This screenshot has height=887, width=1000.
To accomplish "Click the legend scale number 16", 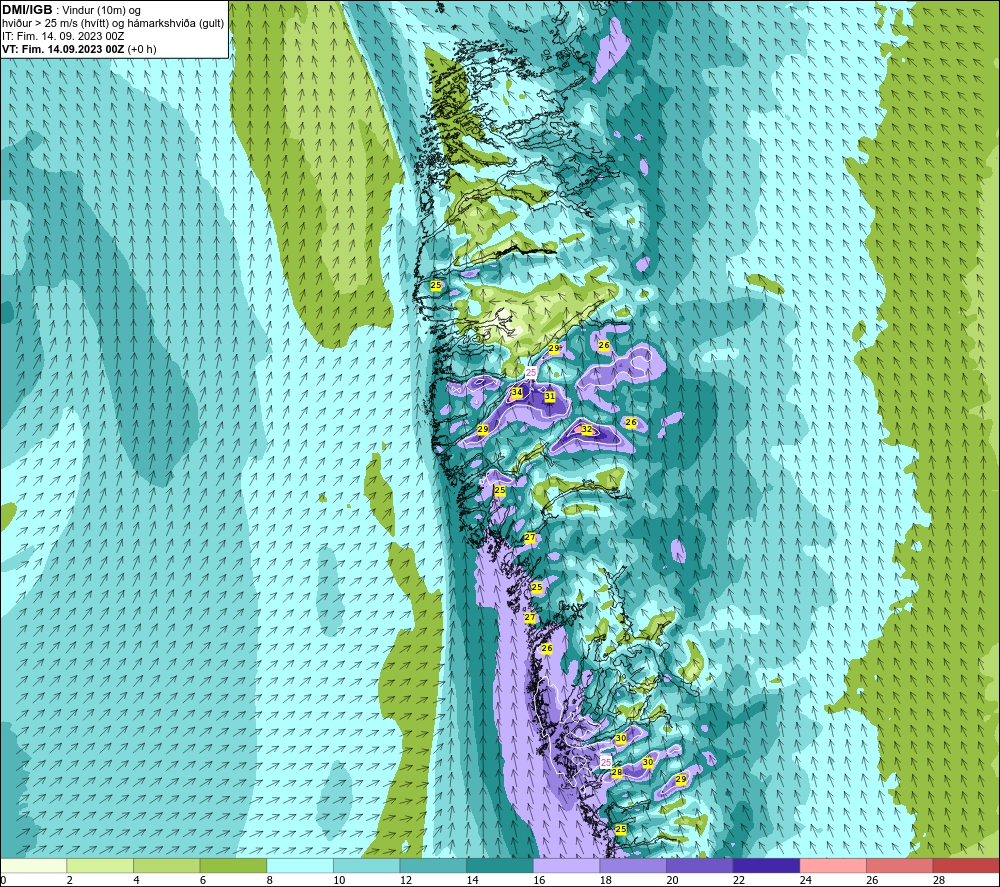I will tap(539, 880).
